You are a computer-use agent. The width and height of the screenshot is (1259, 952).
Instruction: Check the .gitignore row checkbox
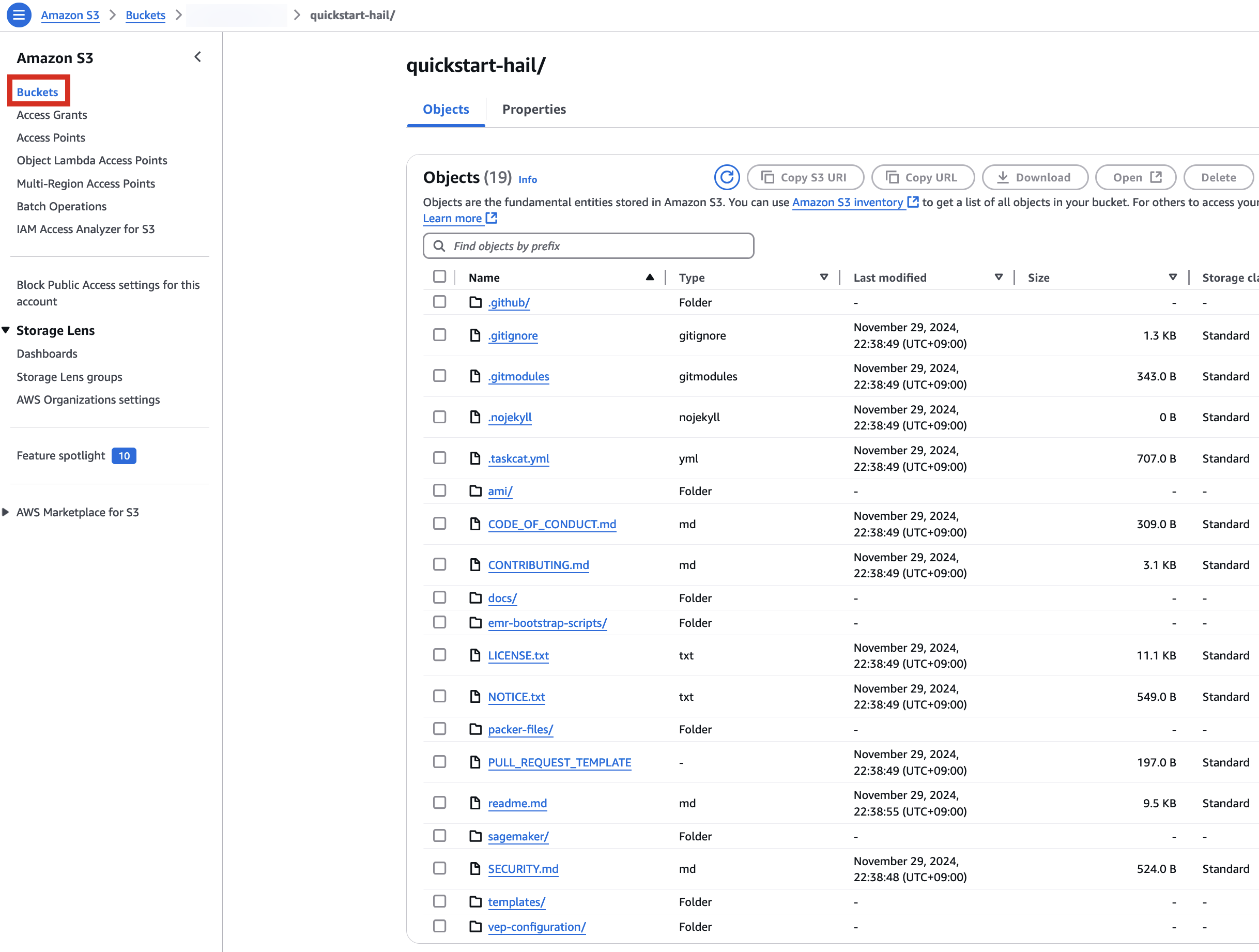pyautogui.click(x=439, y=334)
